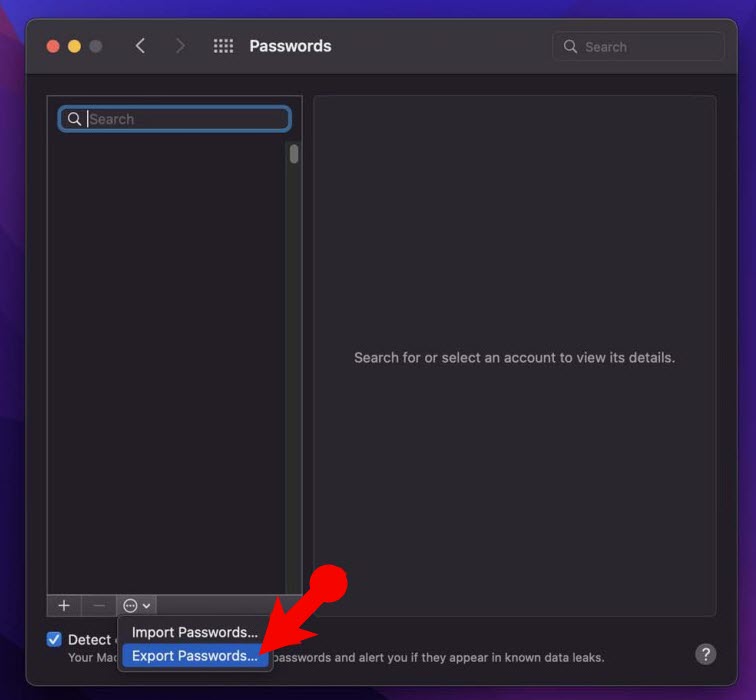The width and height of the screenshot is (756, 700).
Task: Click the passwords list search field
Action: (175, 119)
